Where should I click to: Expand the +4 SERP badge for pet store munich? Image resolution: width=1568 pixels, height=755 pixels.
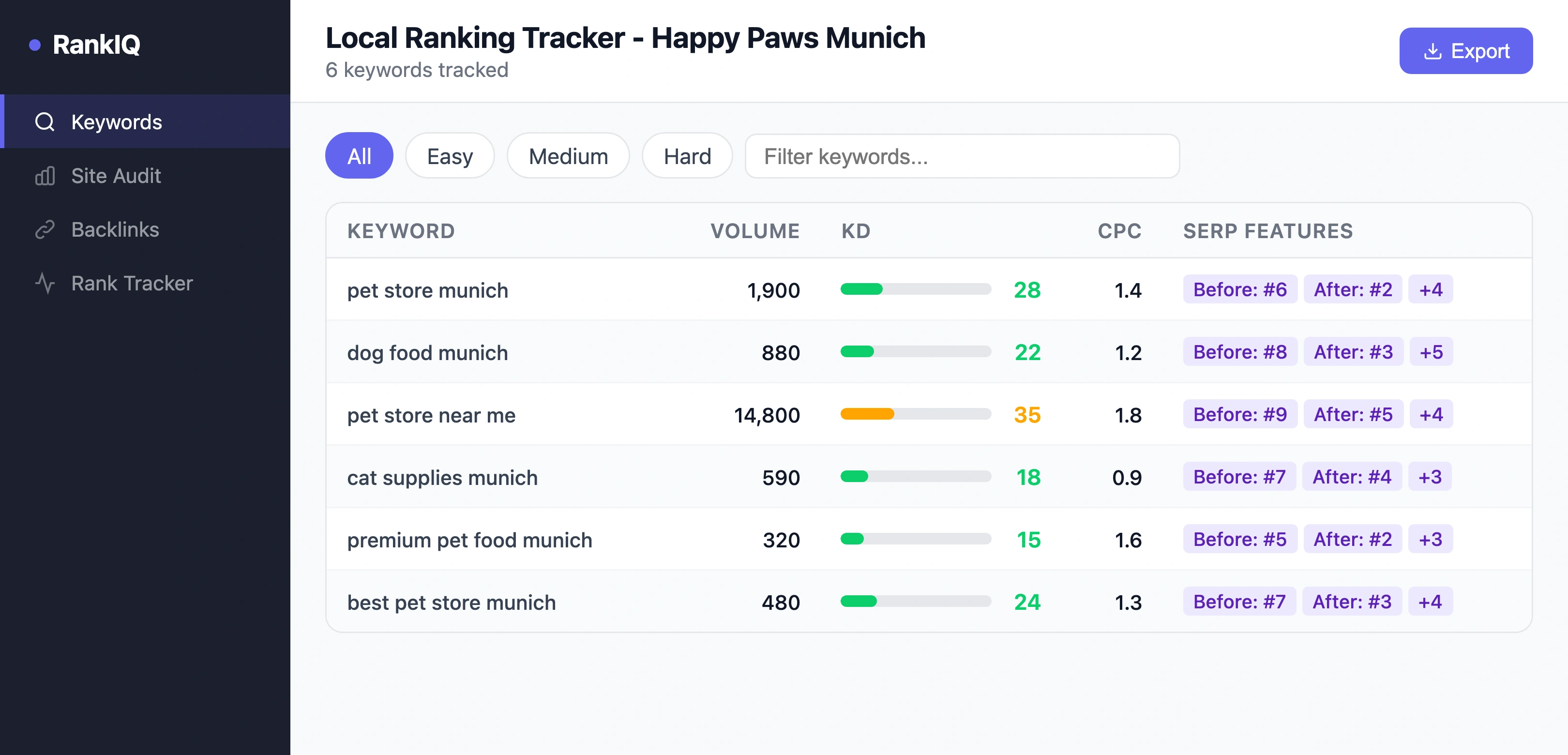1431,289
